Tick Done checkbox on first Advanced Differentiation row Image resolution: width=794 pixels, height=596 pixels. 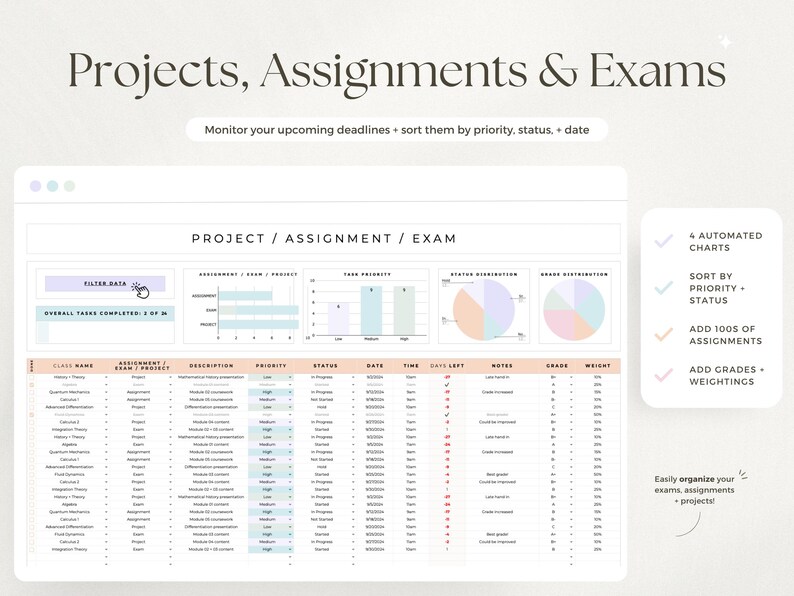point(32,407)
